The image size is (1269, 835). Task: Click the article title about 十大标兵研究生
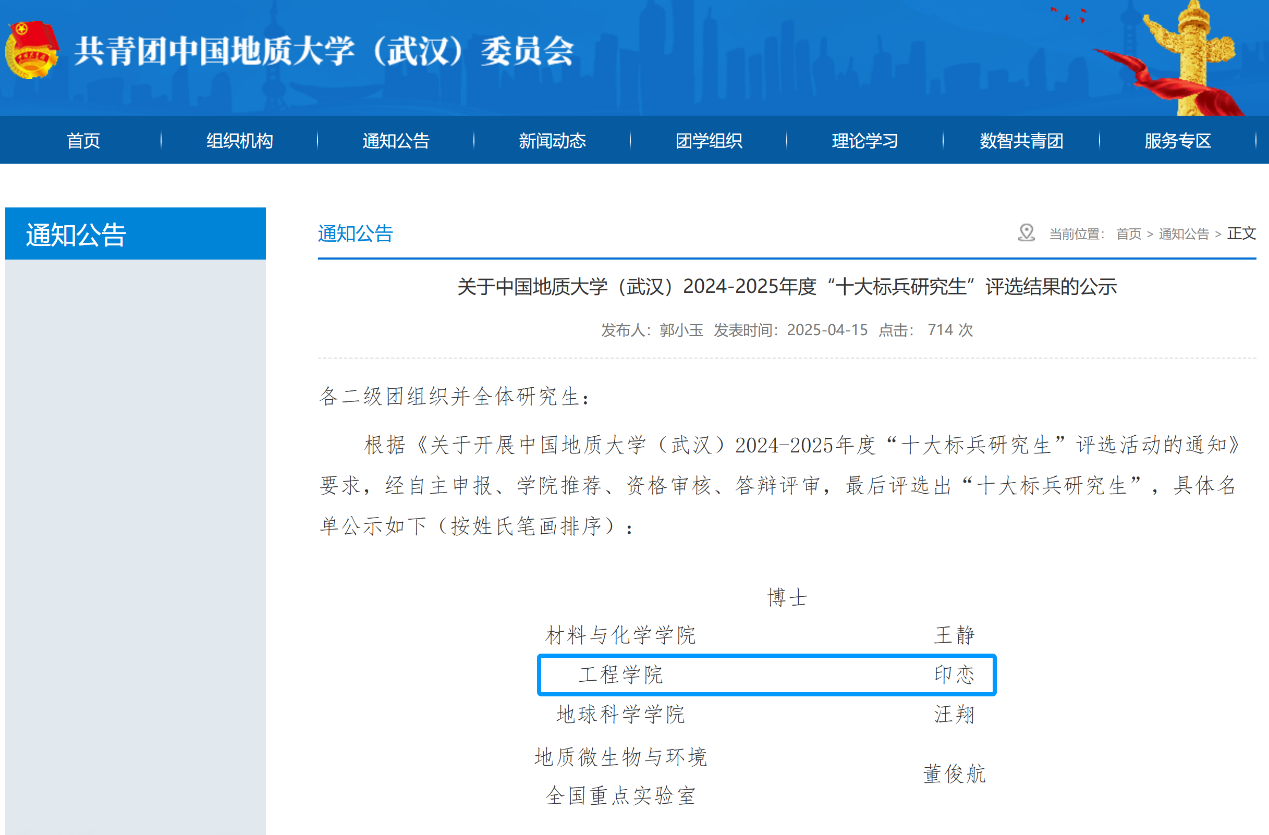pyautogui.click(x=786, y=288)
